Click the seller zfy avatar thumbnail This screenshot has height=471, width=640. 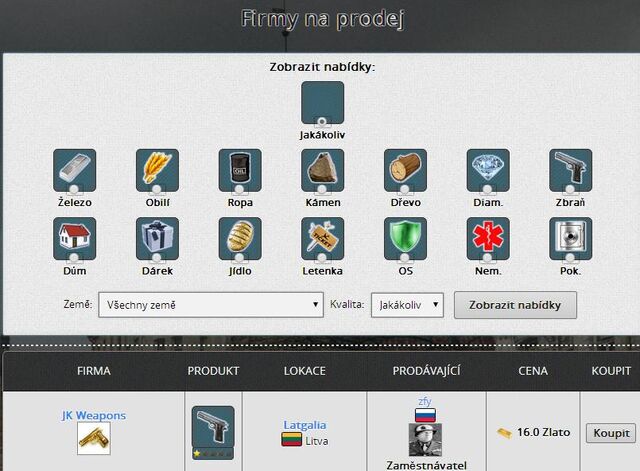click(x=425, y=440)
